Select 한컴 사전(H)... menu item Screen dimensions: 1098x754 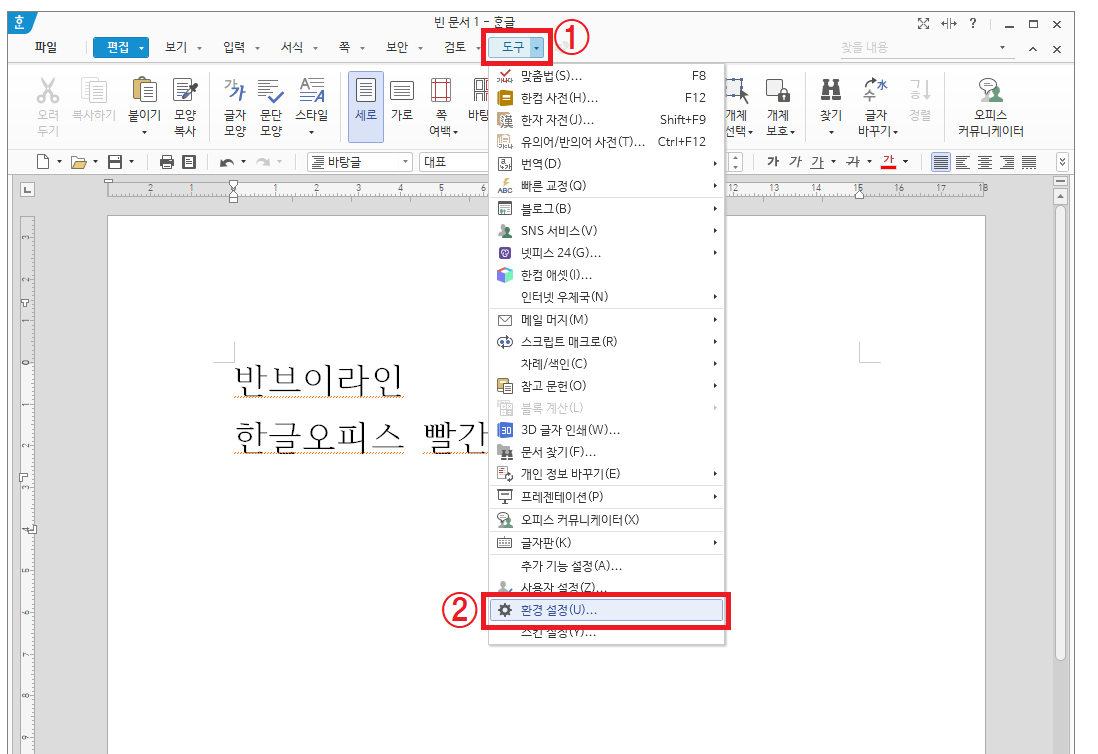[x=606, y=98]
